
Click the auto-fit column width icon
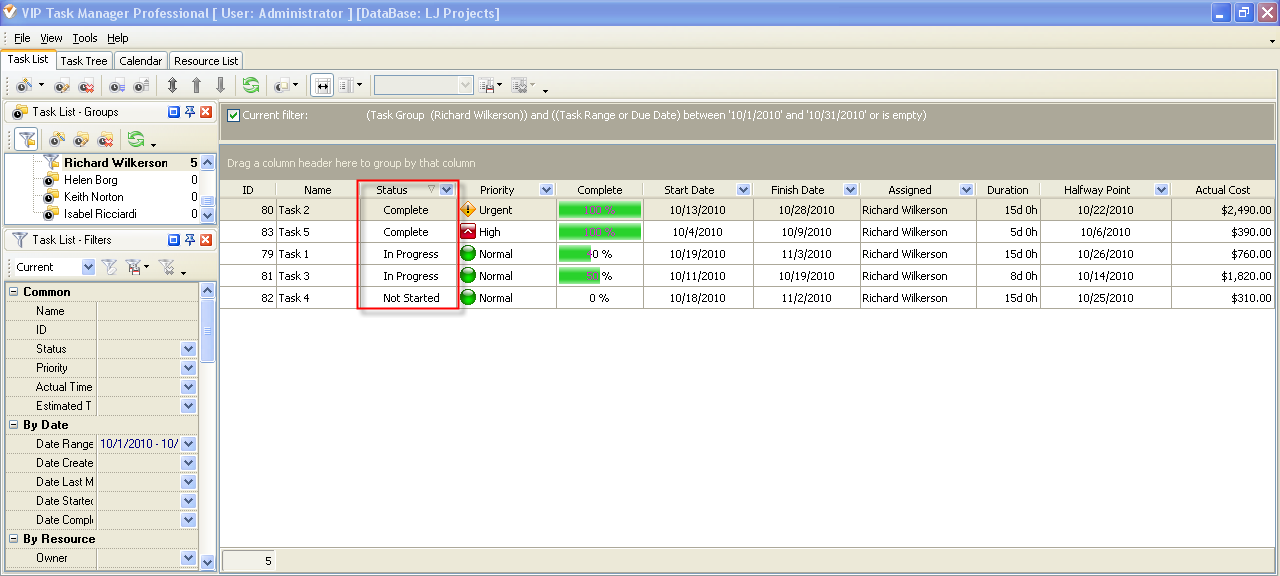click(x=322, y=86)
